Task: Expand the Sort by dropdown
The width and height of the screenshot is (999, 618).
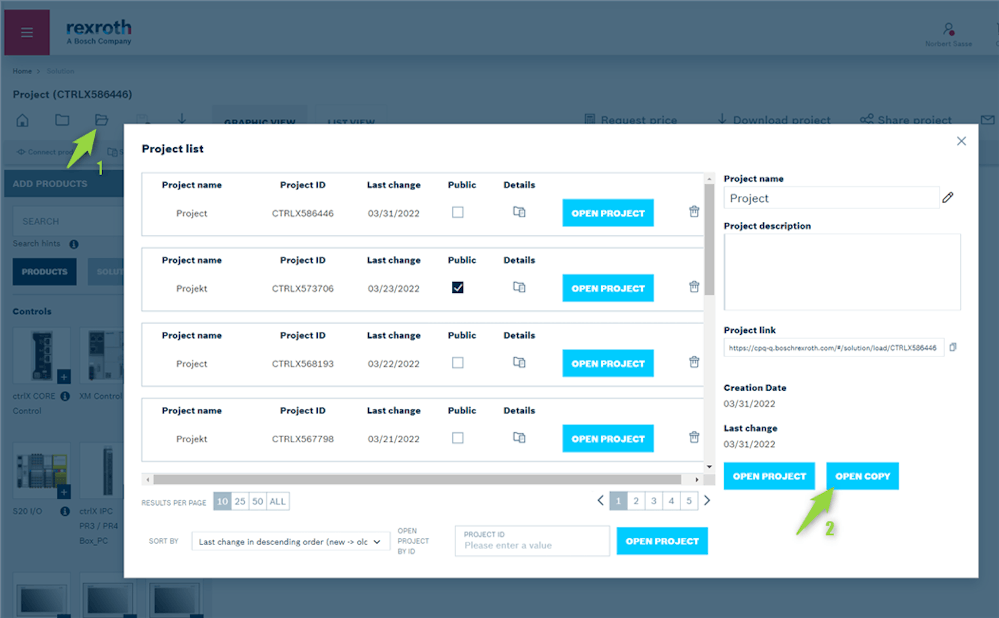Action: point(291,542)
